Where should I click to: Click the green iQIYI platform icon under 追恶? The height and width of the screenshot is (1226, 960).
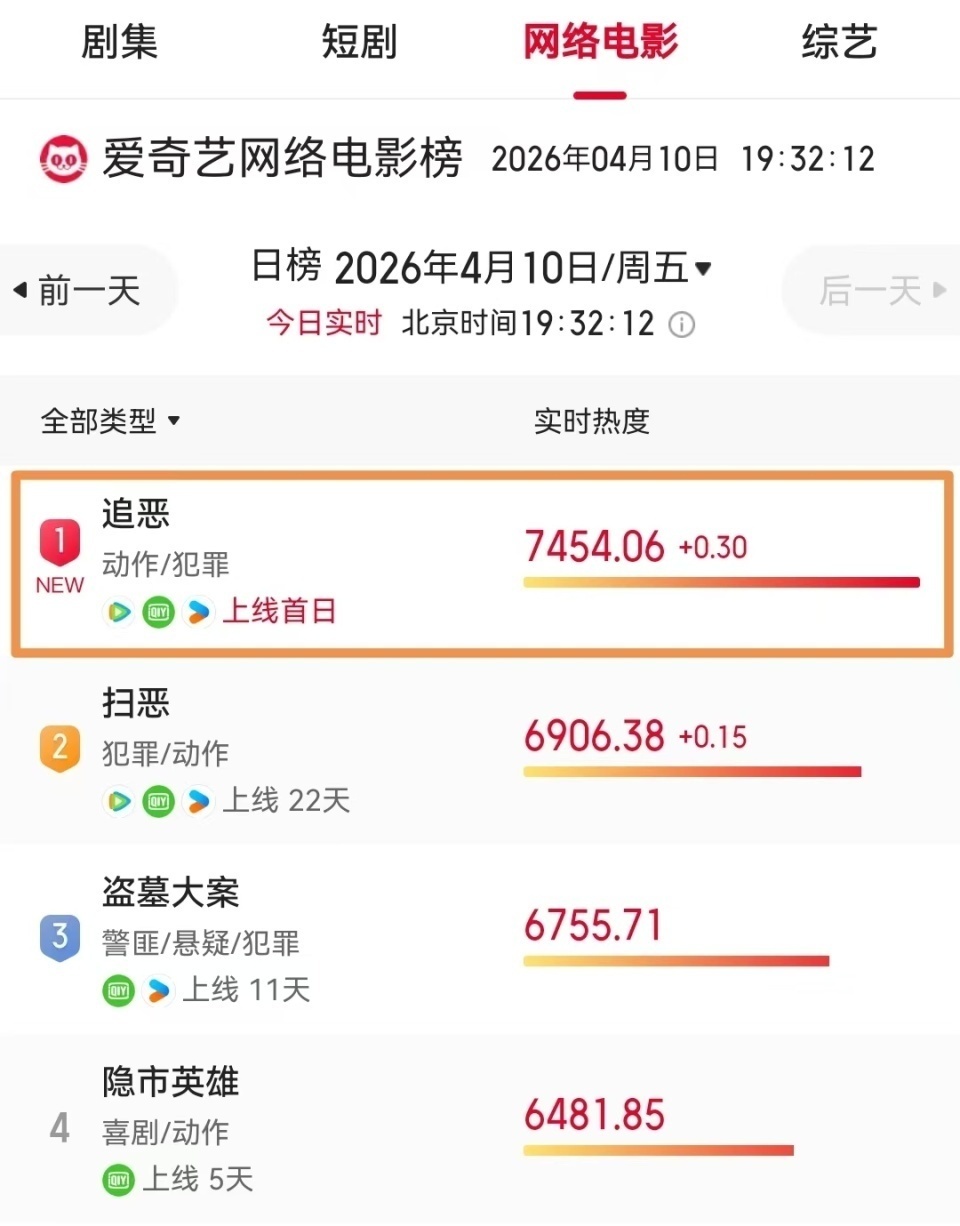click(x=157, y=611)
